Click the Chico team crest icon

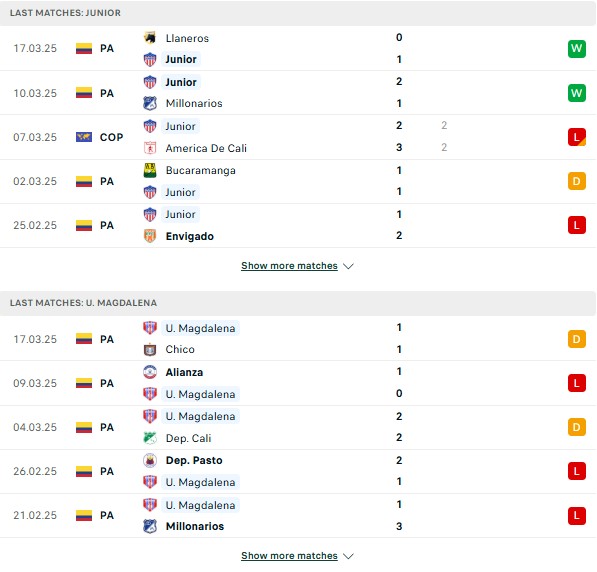click(150, 349)
